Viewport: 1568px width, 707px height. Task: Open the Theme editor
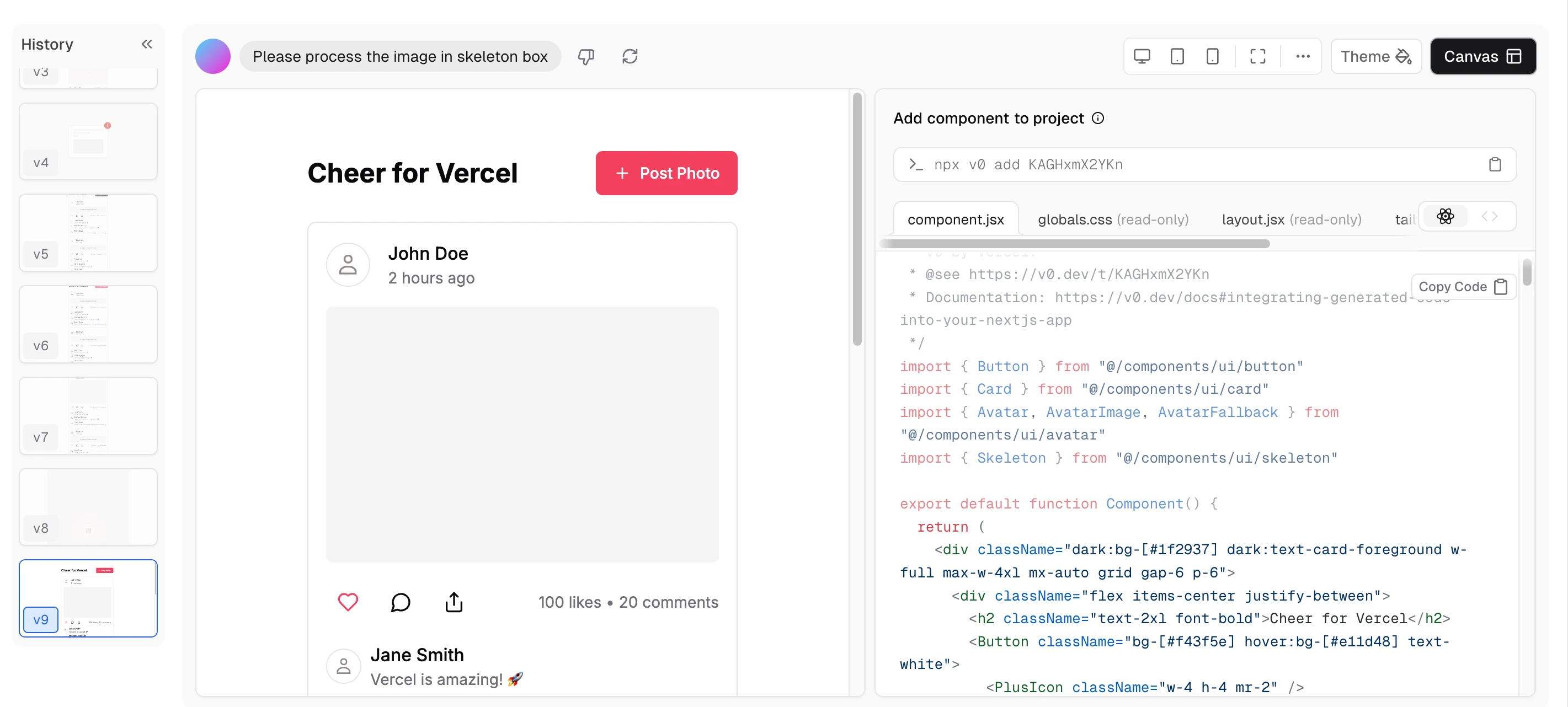pyautogui.click(x=1375, y=57)
